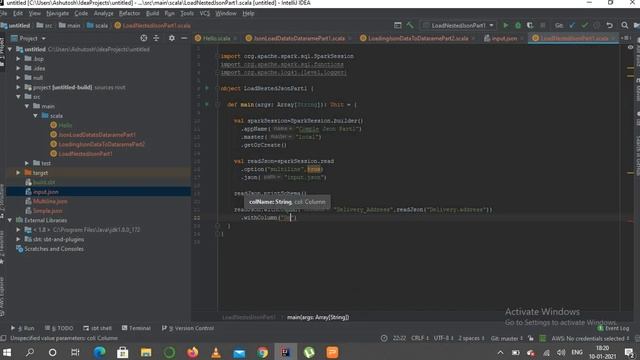Run with coverage icon in toolbar
The width and height of the screenshot is (640, 360).
[x=530, y=25]
